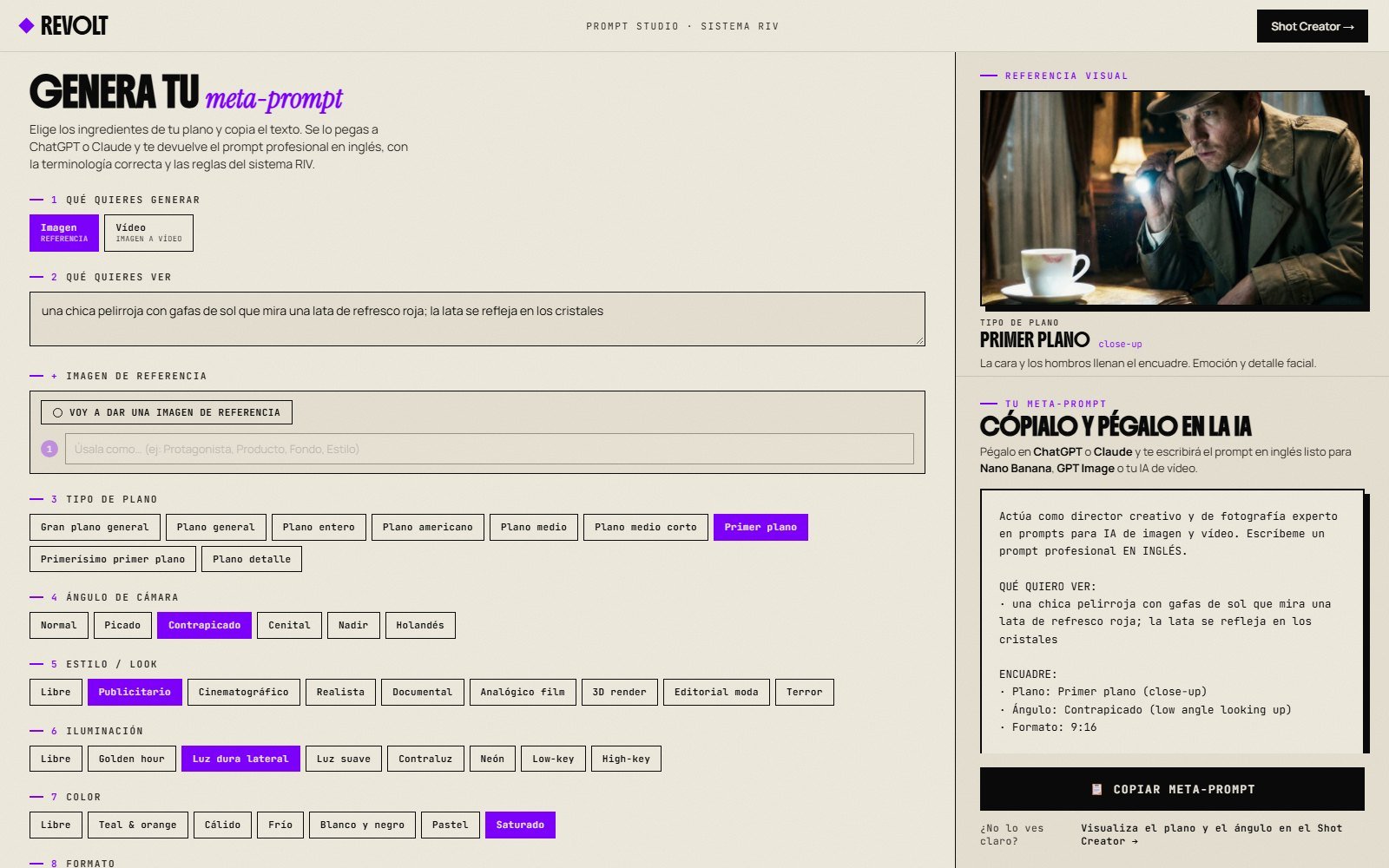
Task: Select Low-key lighting
Action: pyautogui.click(x=553, y=759)
